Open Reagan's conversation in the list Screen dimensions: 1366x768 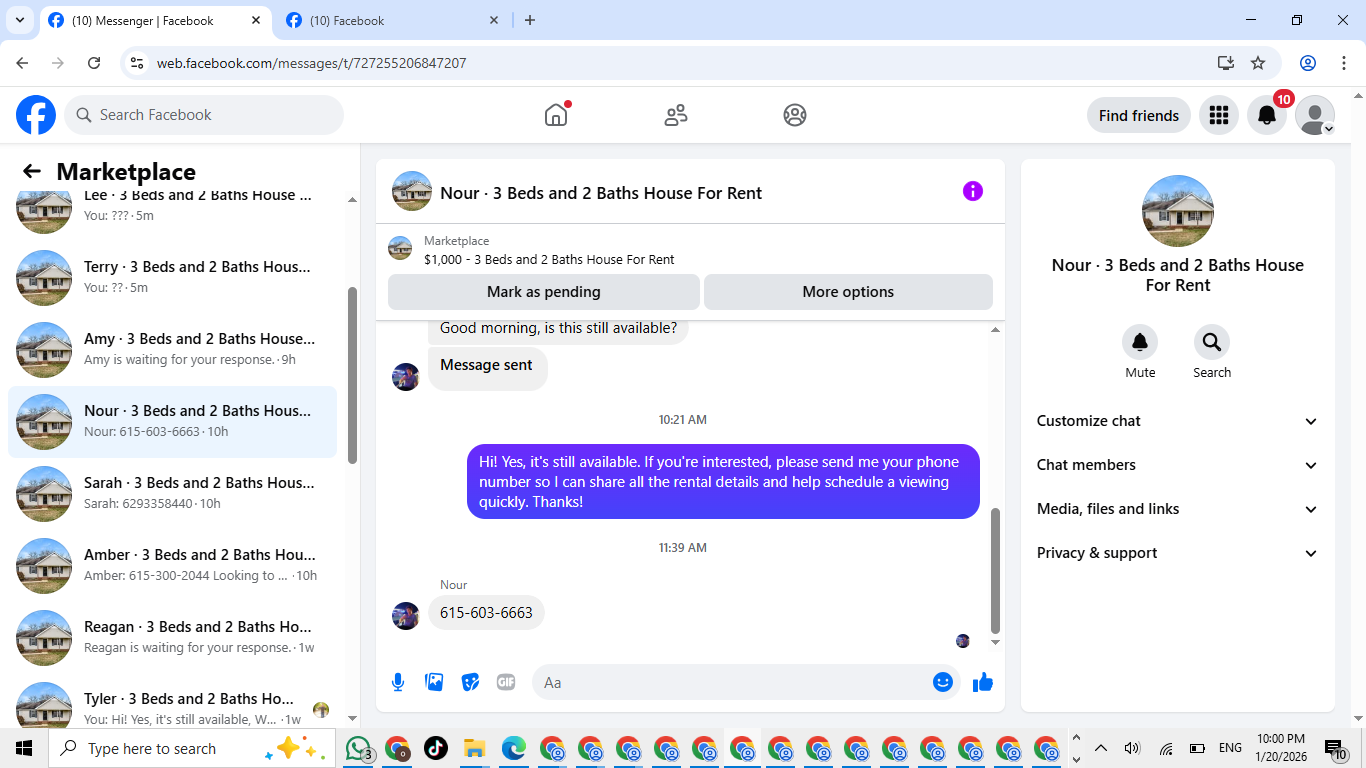[172, 637]
